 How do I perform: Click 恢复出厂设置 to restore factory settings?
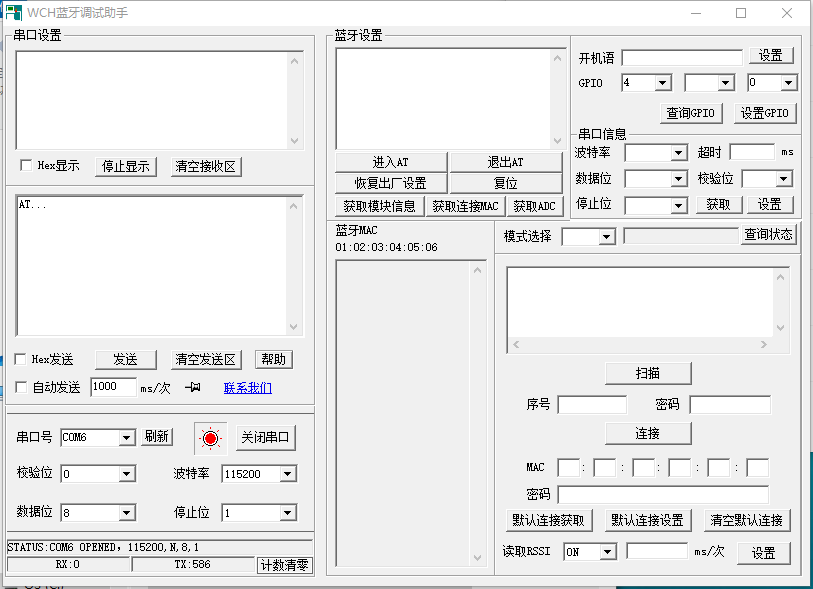[x=390, y=183]
